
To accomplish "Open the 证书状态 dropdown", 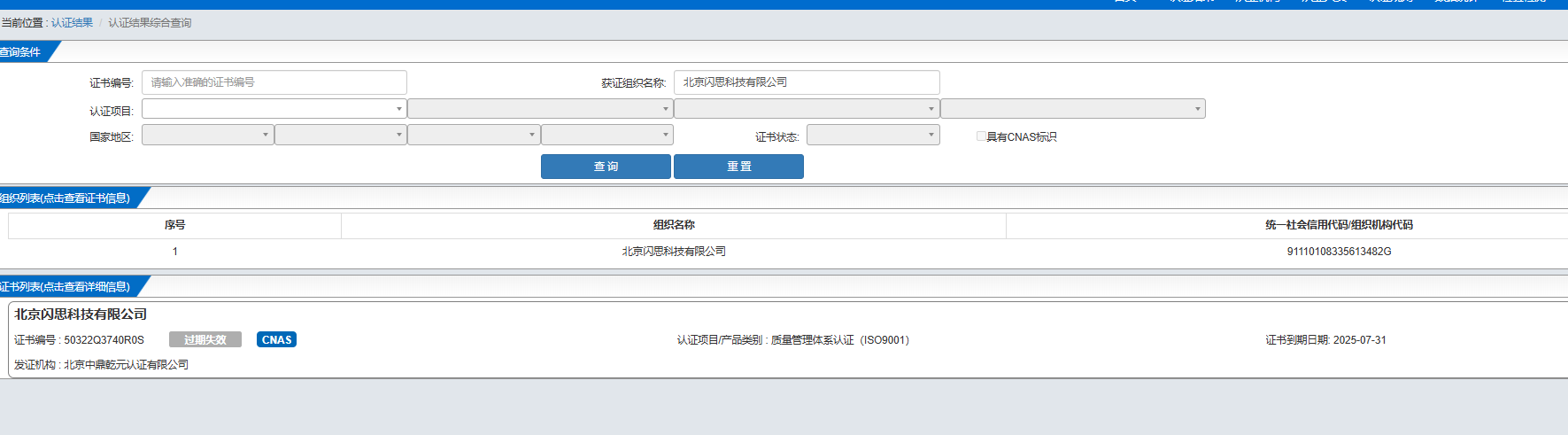I will (x=873, y=135).
